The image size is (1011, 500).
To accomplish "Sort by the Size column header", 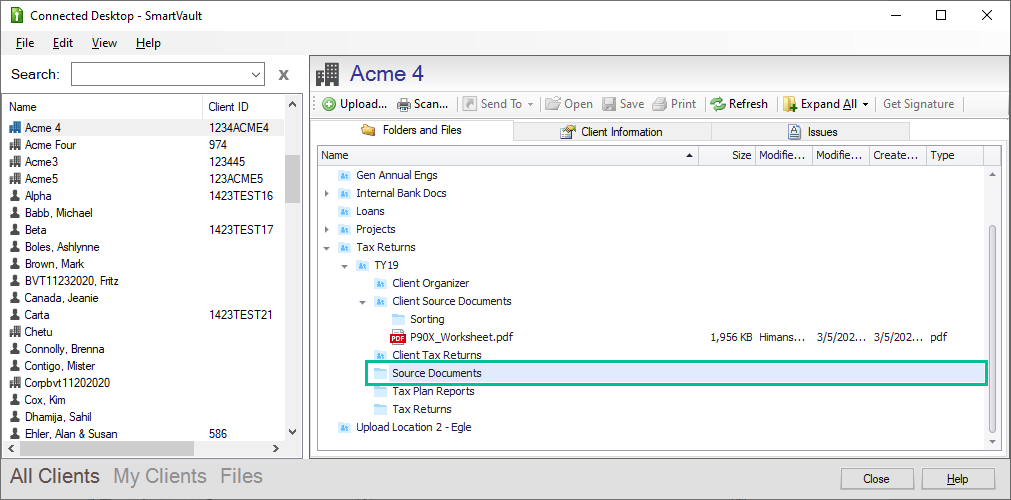I will pos(726,156).
